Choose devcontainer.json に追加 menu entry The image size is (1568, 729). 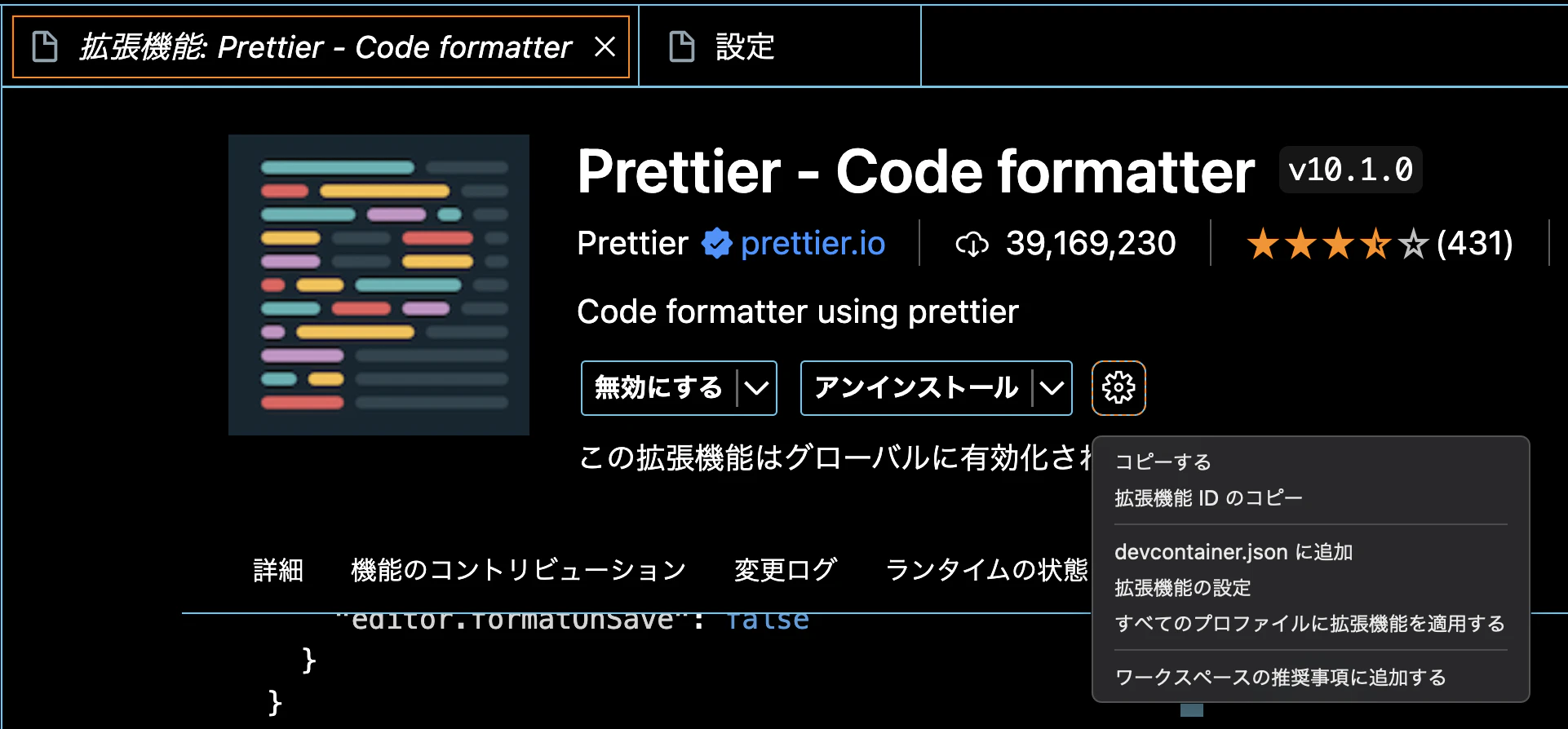1310,552
